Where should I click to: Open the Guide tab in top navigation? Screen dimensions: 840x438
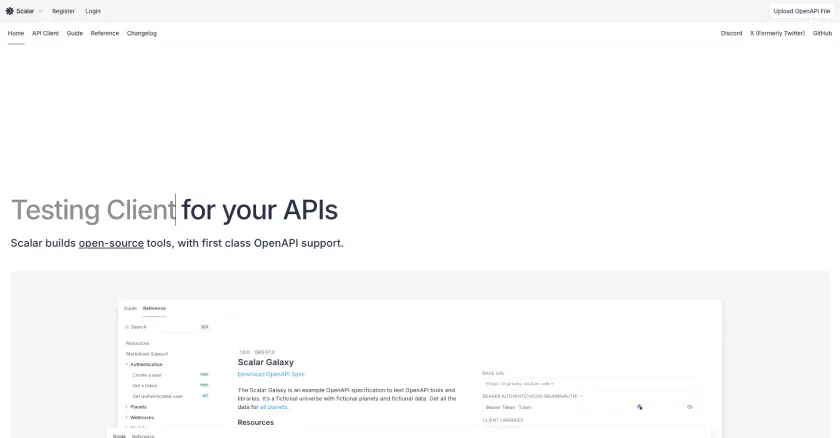click(74, 33)
